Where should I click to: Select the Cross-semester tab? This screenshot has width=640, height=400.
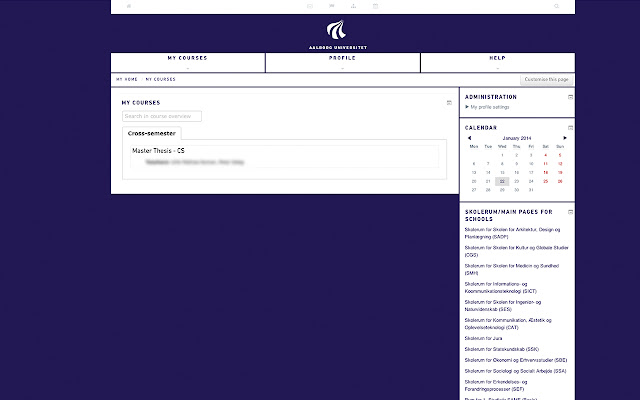[152, 133]
